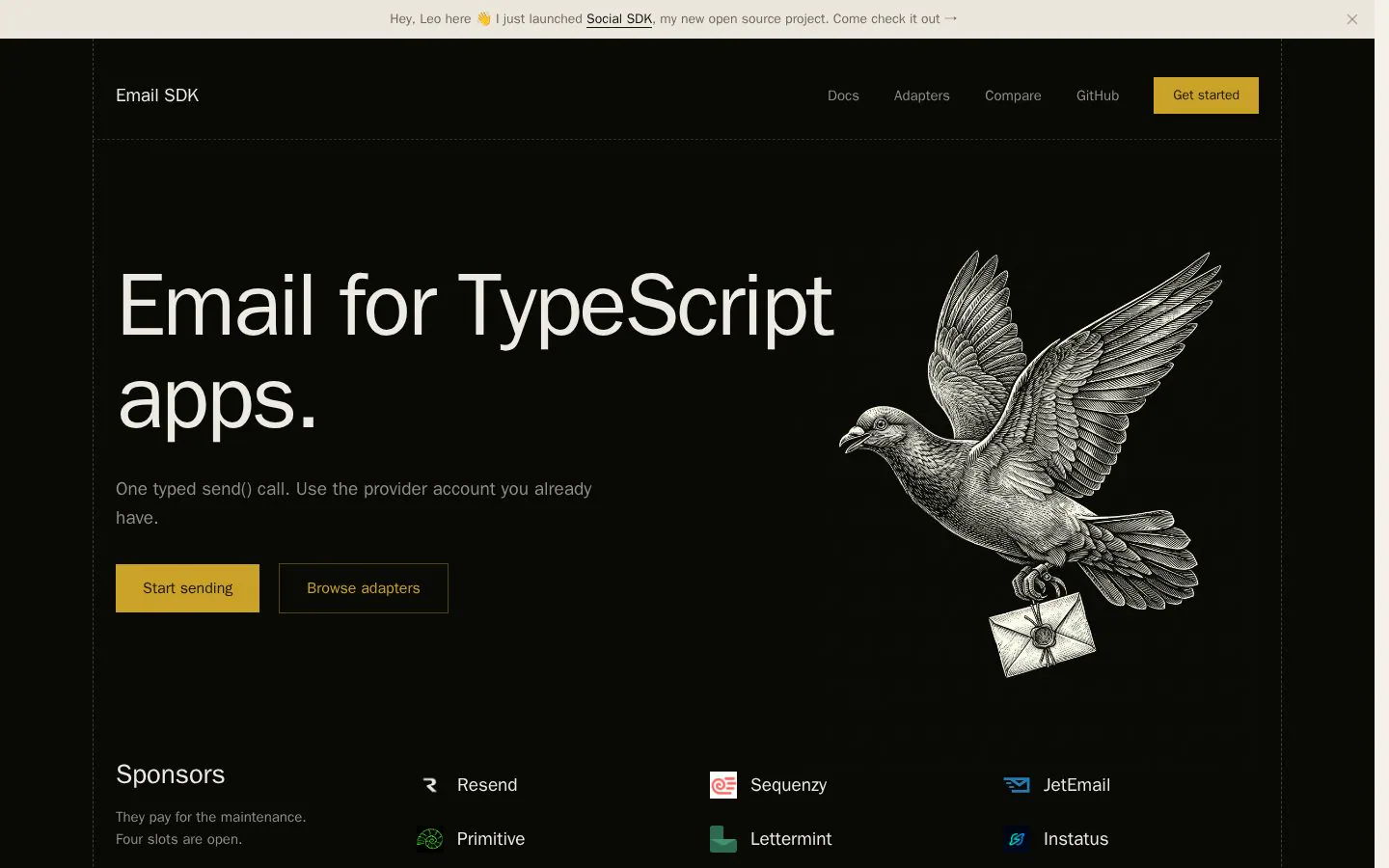Open the Docs navigation item

843,95
